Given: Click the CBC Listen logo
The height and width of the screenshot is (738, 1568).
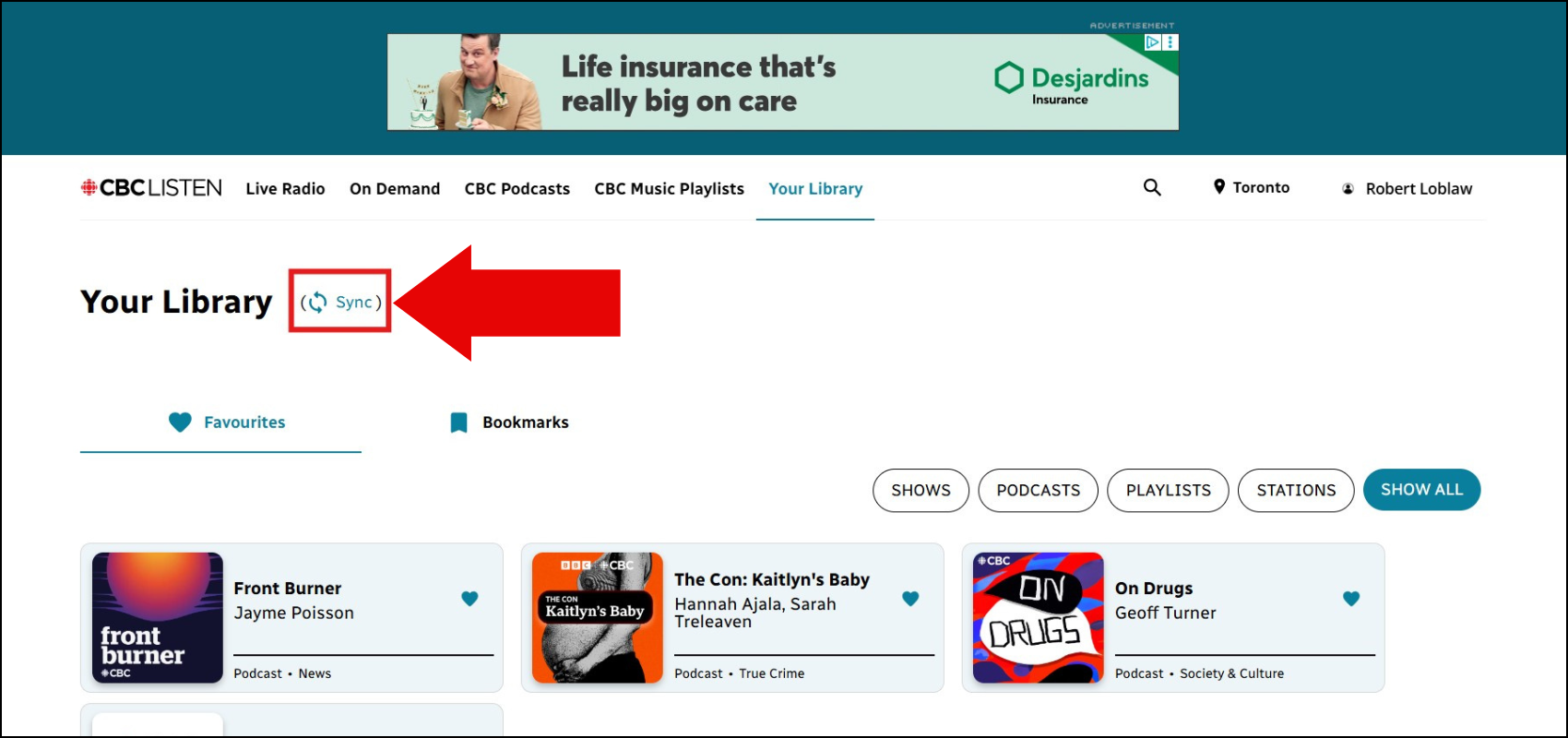Looking at the screenshot, I should (x=151, y=188).
